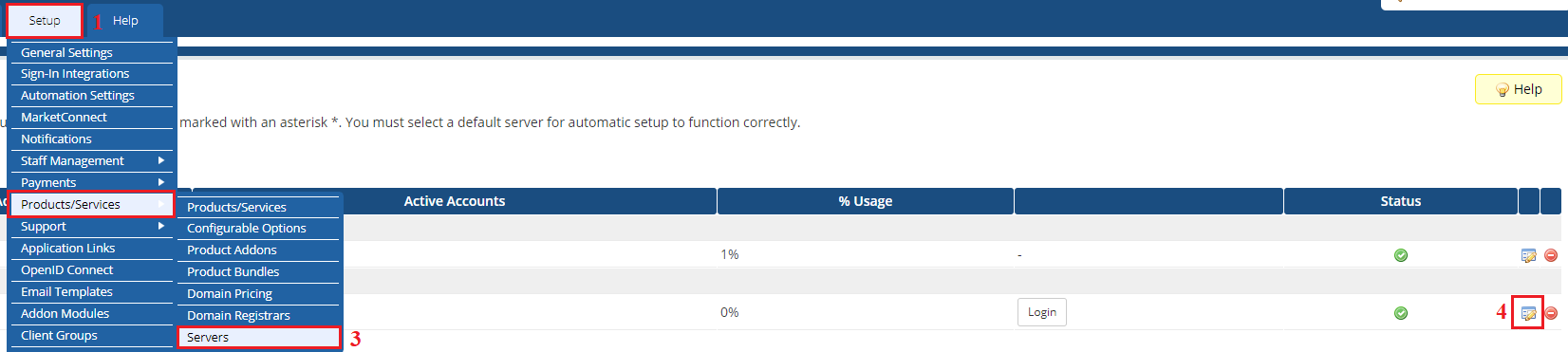Select Servers from the Products/Services submenu
Image resolution: width=1568 pixels, height=352 pixels.
pos(258,337)
